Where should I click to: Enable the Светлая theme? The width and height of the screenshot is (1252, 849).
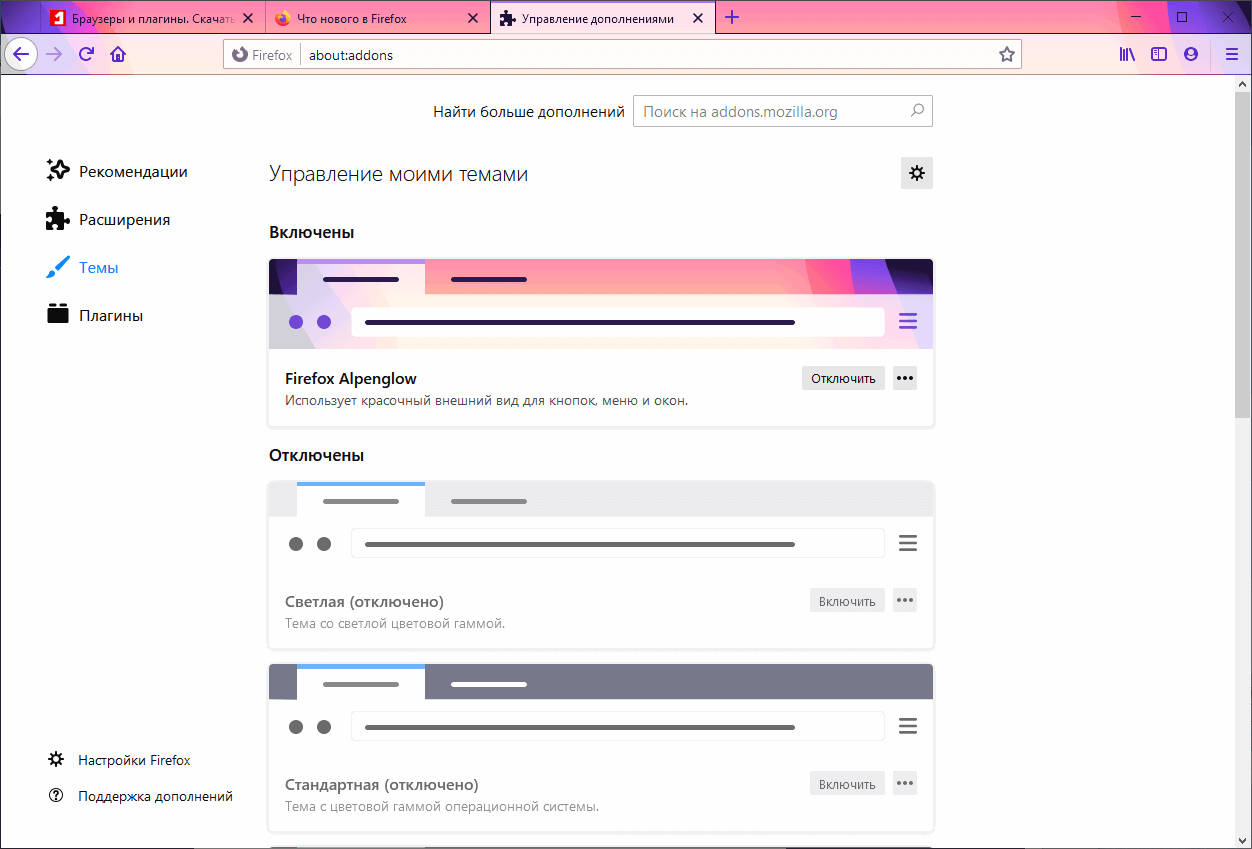click(x=847, y=600)
